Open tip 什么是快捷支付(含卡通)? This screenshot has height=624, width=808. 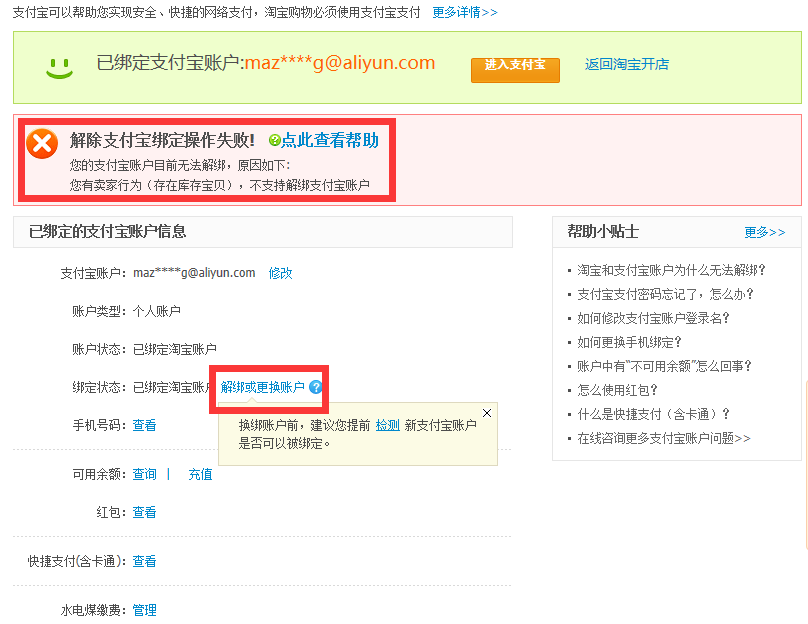[x=653, y=414]
